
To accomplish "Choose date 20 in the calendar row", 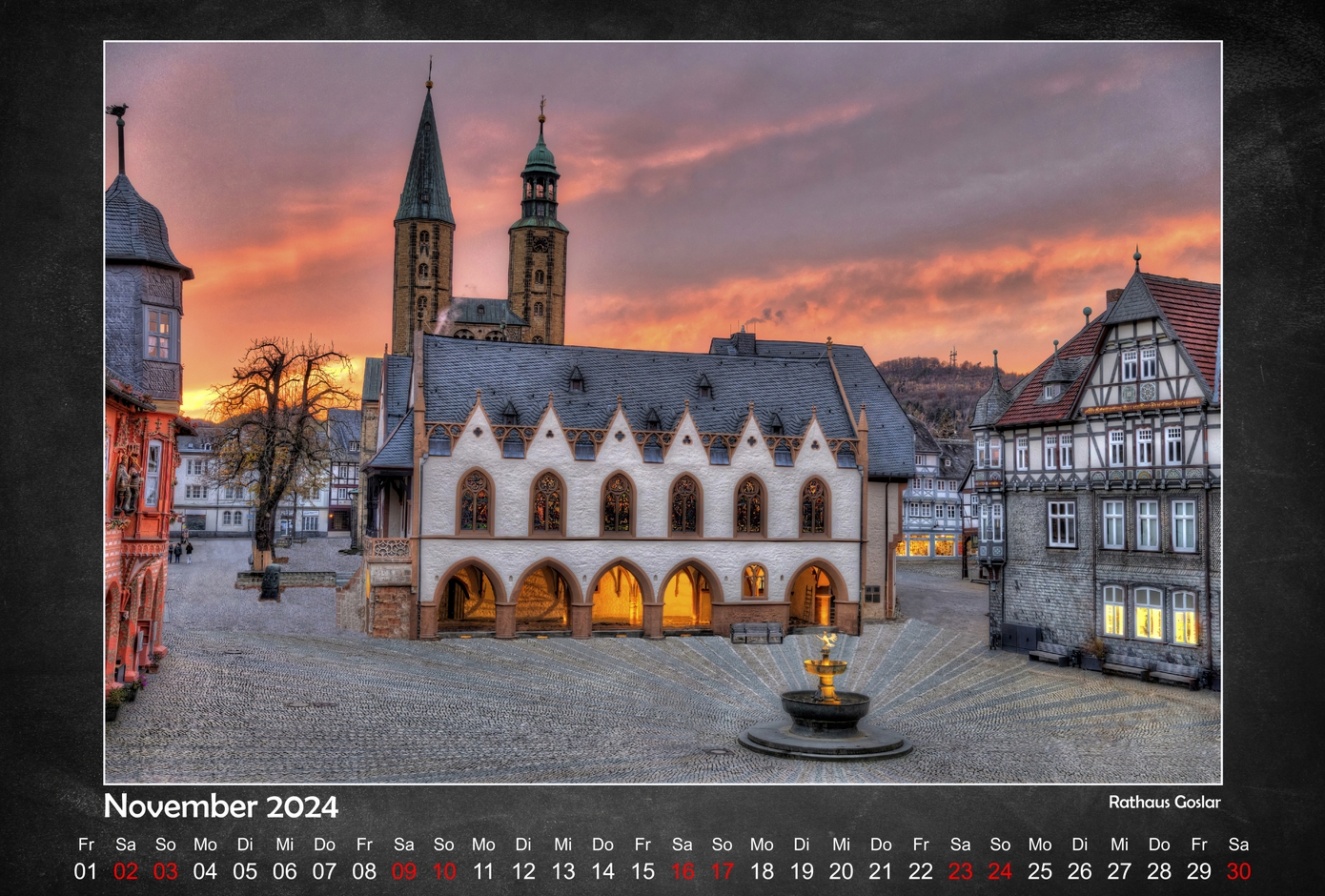I will tap(841, 871).
